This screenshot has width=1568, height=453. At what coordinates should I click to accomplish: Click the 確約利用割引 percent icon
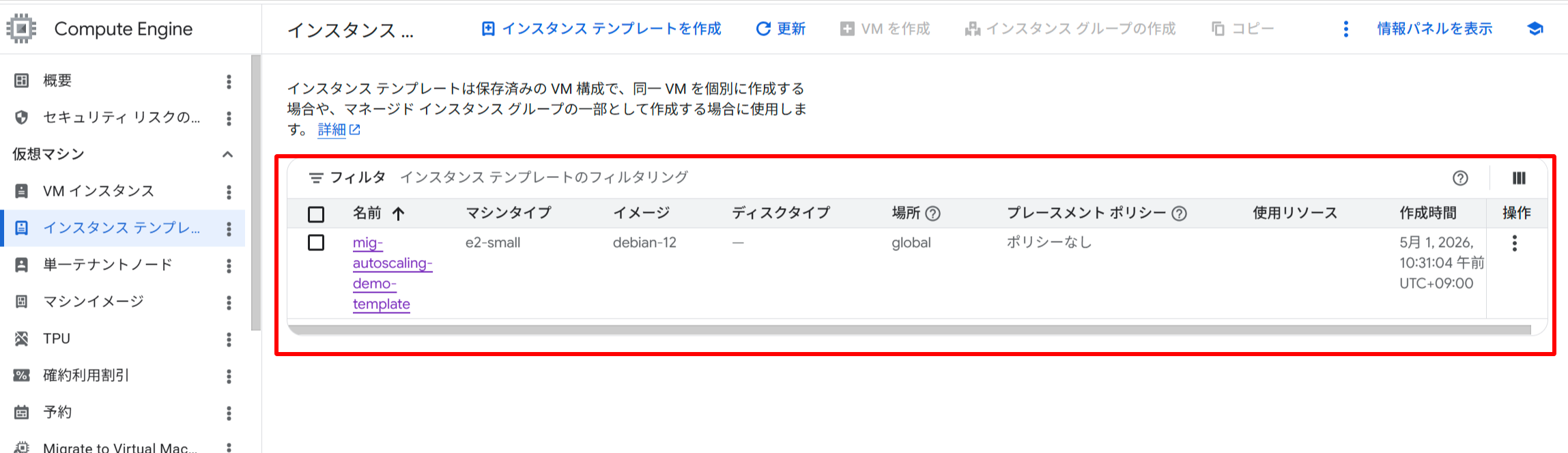coord(22,375)
